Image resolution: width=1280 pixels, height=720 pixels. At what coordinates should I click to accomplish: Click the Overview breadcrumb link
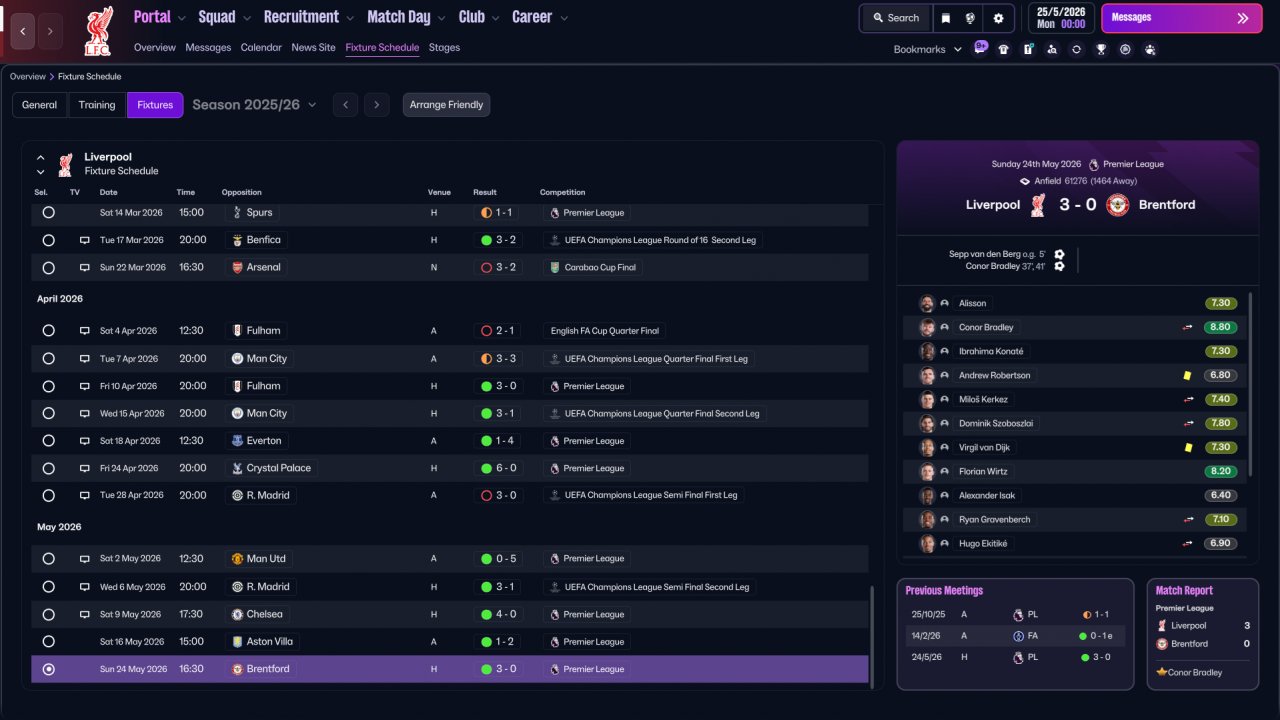click(x=28, y=77)
